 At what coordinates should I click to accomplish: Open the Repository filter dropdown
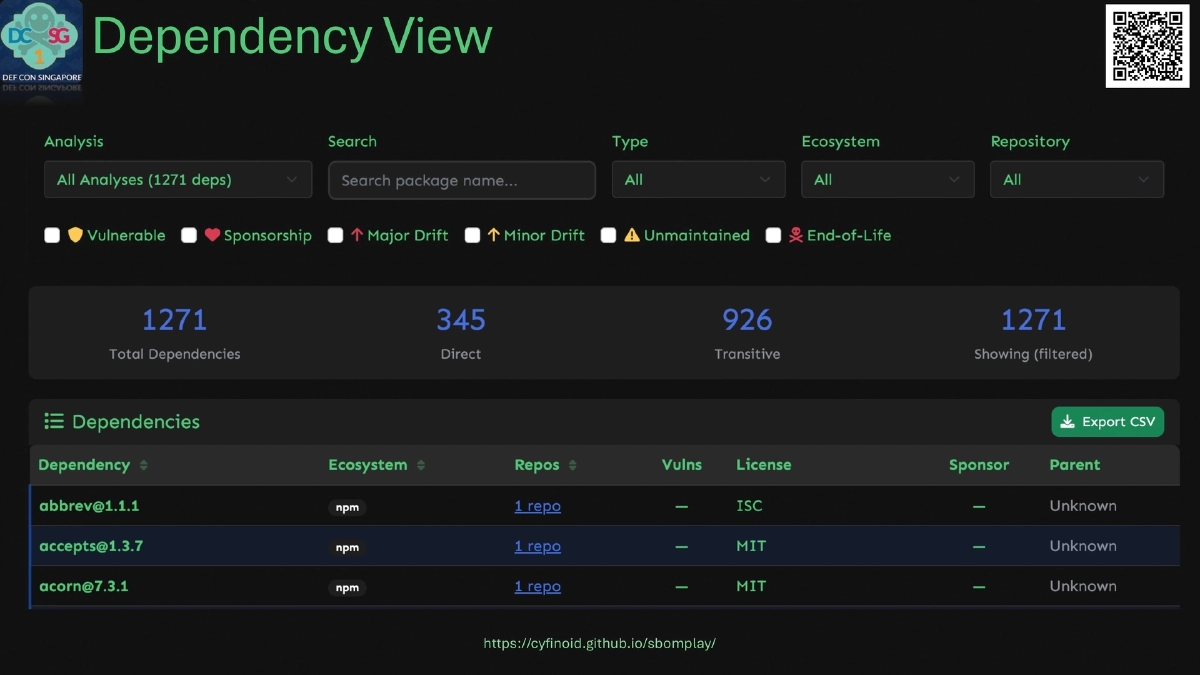1076,180
